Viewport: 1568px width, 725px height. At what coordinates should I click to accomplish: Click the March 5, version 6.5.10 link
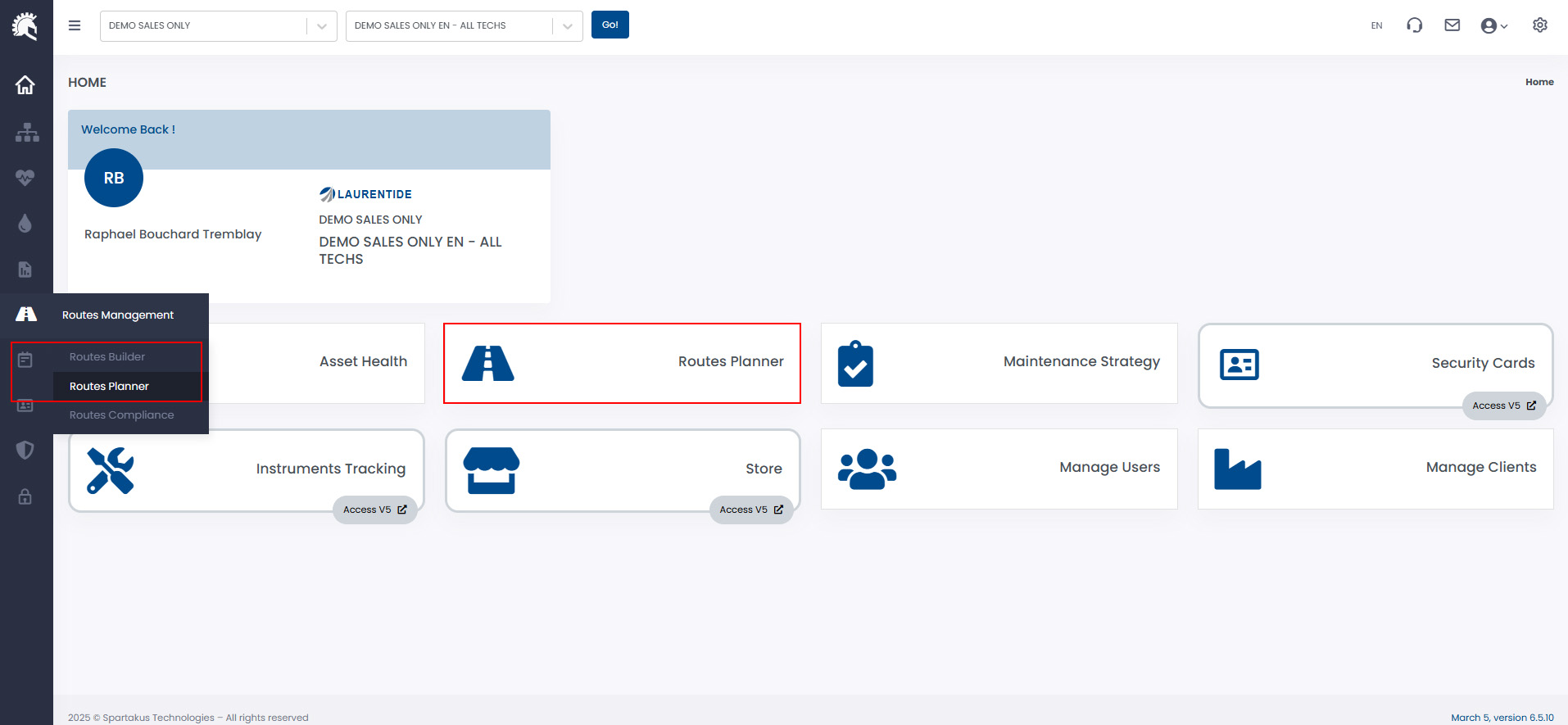pyautogui.click(x=1502, y=718)
